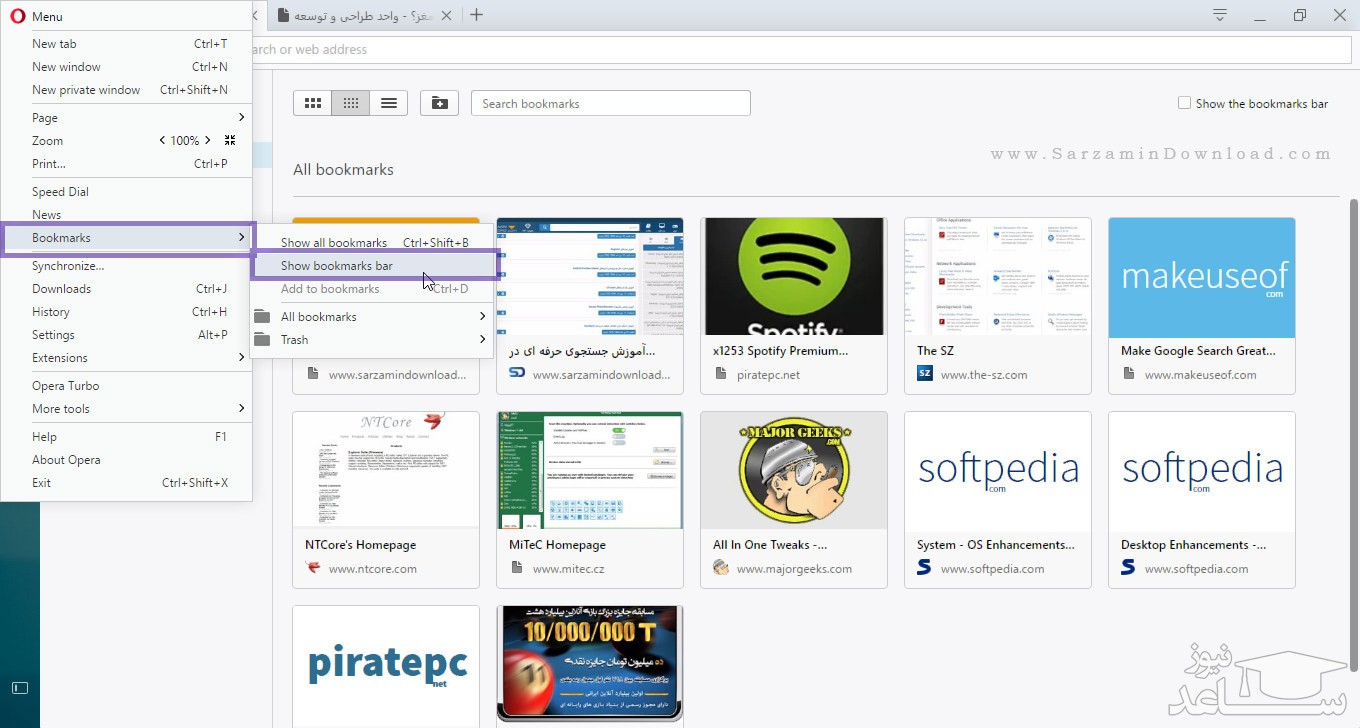The image size is (1360, 728).
Task: Open softpedia Desktop Enhancements thumbnail
Action: pos(1200,470)
